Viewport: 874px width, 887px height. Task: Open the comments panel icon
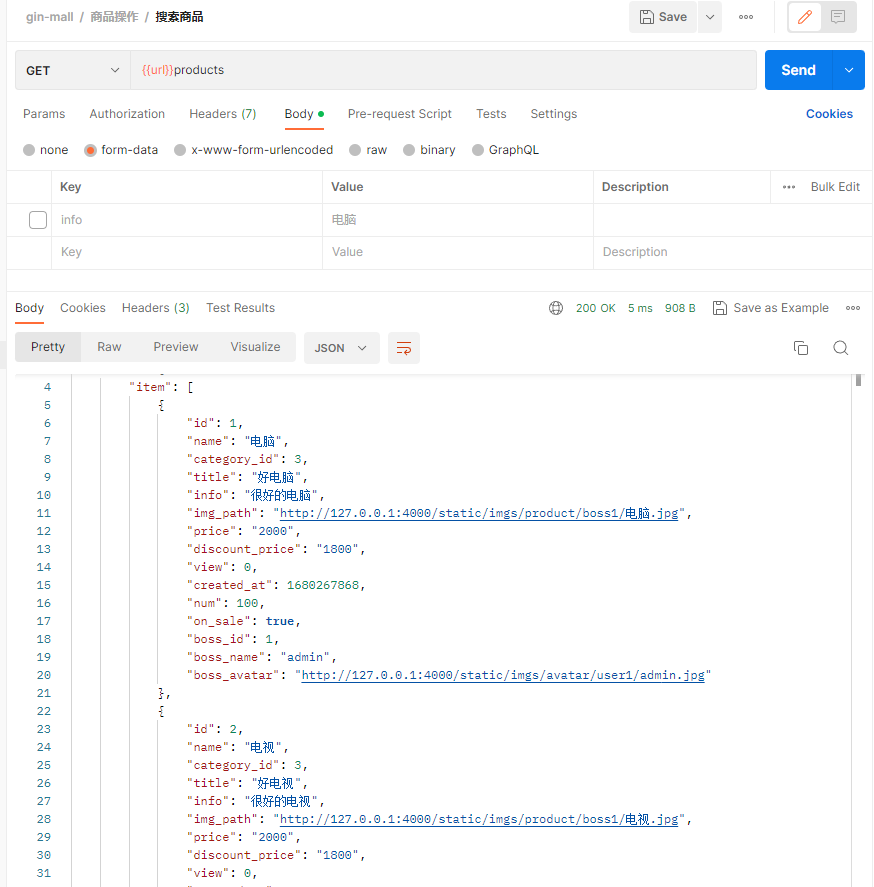tap(838, 17)
